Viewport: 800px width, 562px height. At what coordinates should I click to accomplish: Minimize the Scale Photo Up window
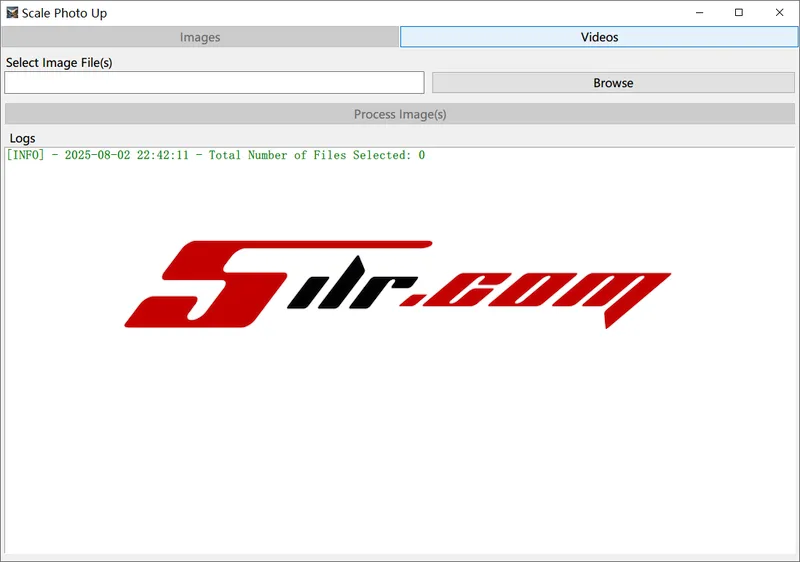(699, 13)
